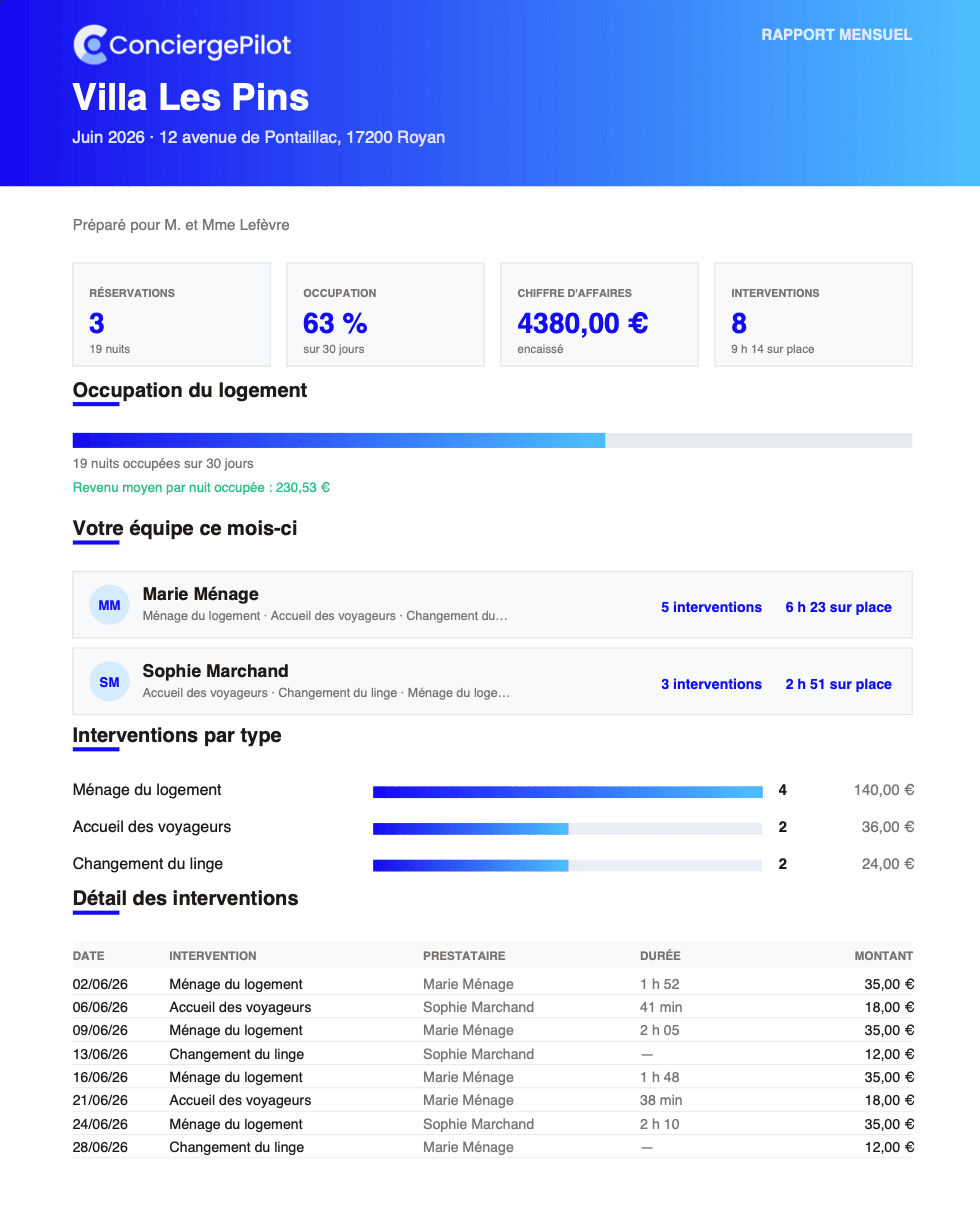
Task: Select "6 h 23 sur place"
Action: pyautogui.click(x=838, y=607)
